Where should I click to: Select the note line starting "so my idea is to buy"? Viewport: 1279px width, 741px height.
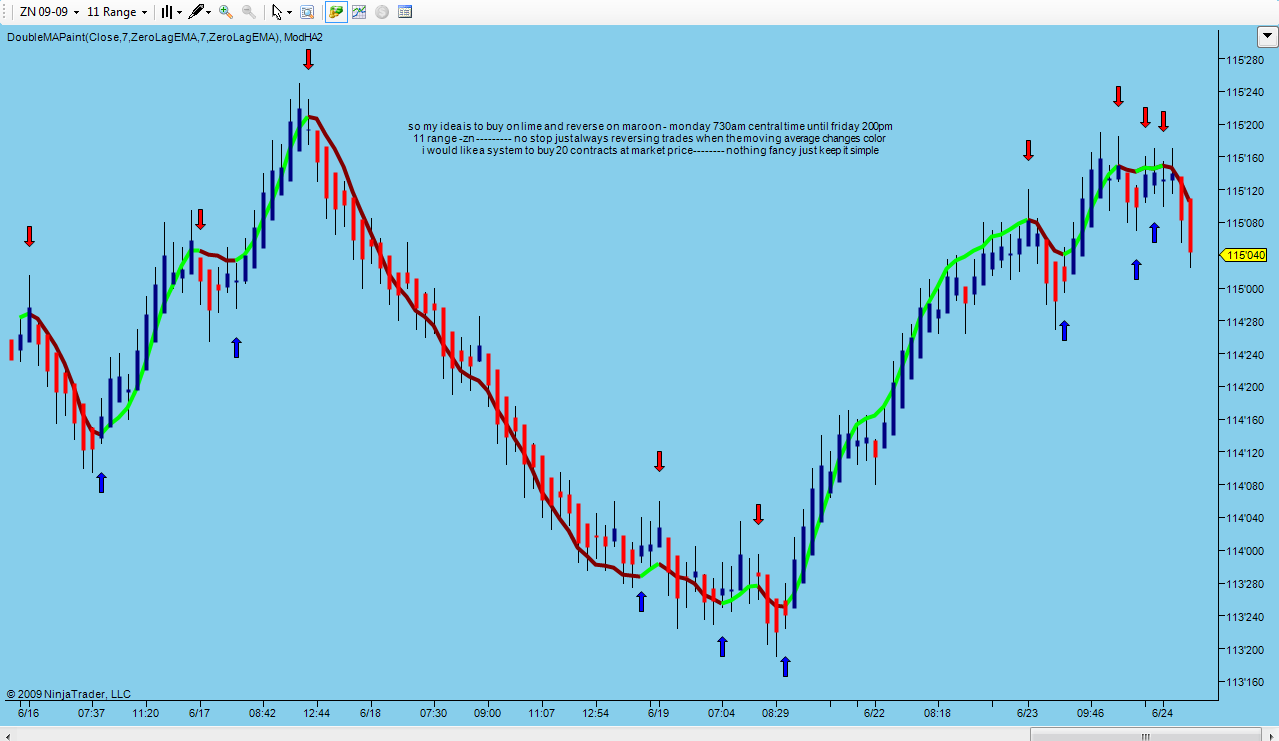tap(650, 126)
